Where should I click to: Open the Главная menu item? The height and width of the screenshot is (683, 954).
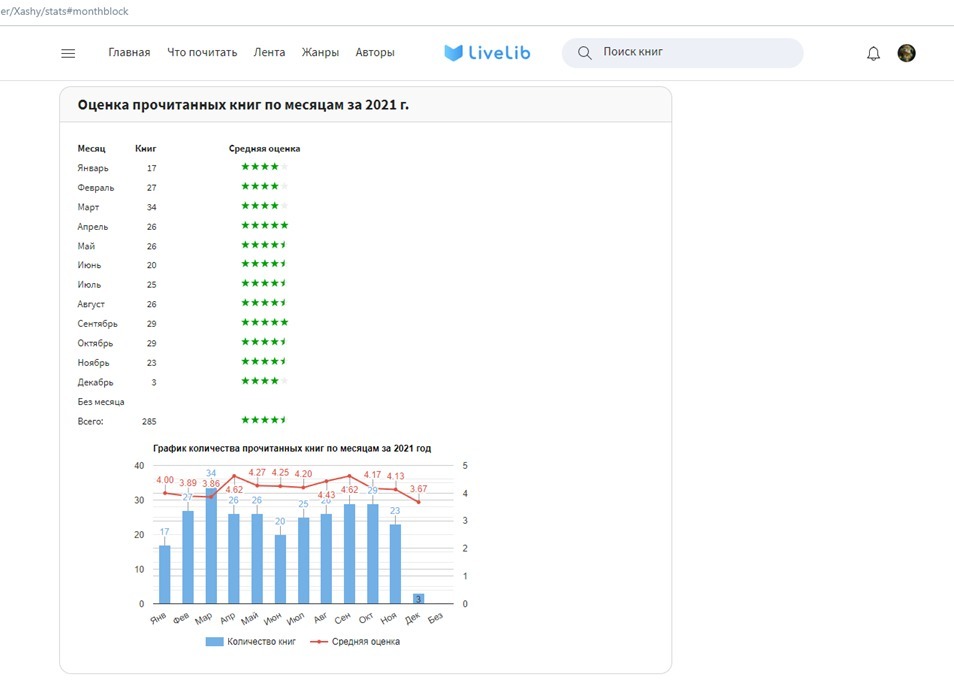coord(129,53)
